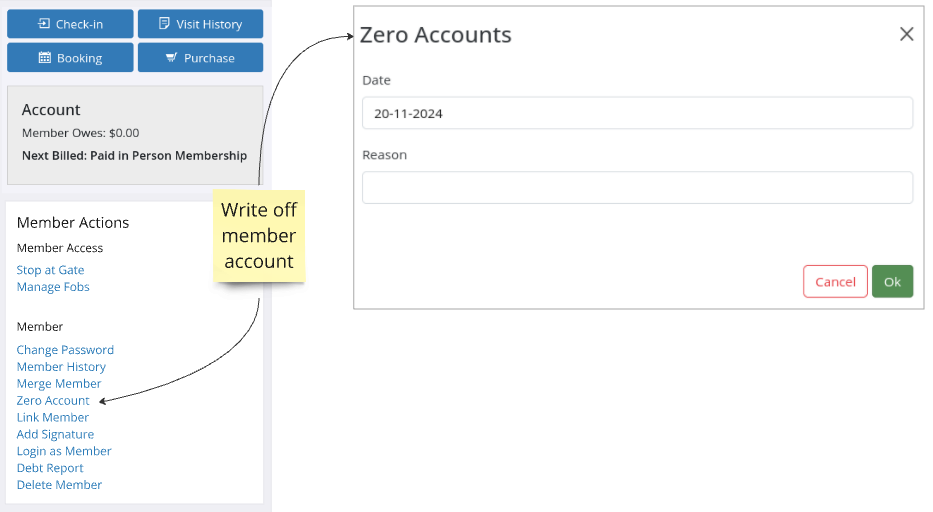Click the Booking calendar icon
The width and height of the screenshot is (933, 512).
tap(45, 58)
